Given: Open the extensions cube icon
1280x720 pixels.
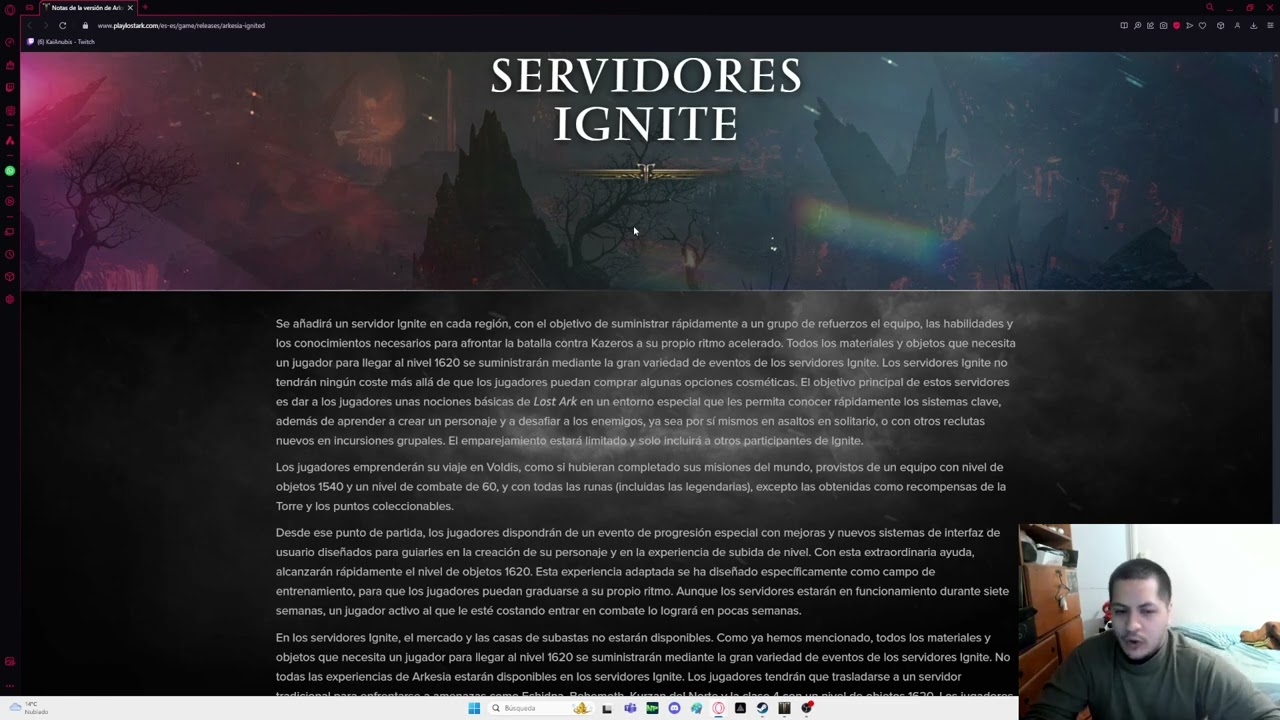Looking at the screenshot, I should (1220, 25).
